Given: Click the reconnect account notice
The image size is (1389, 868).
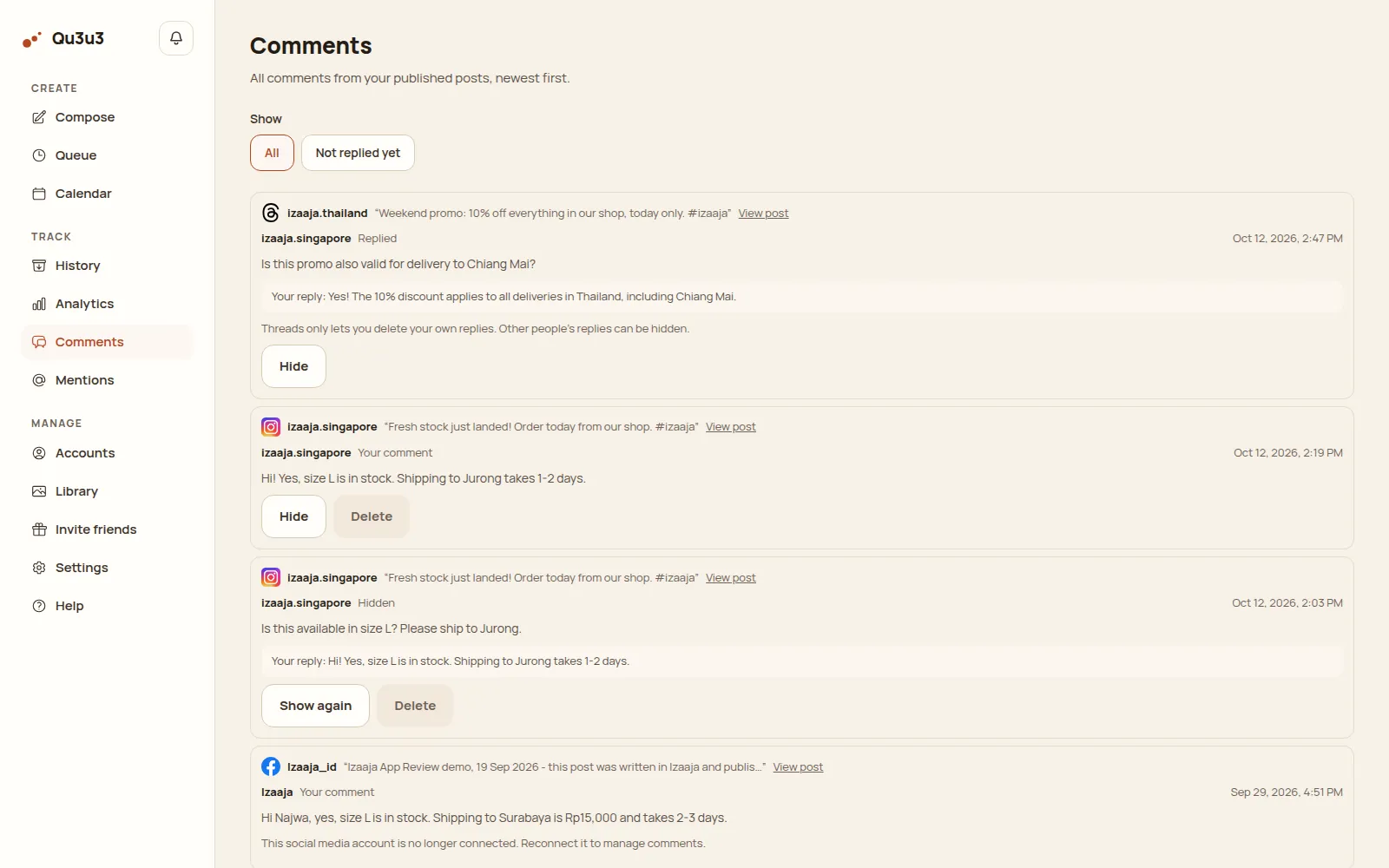Looking at the screenshot, I should point(483,844).
